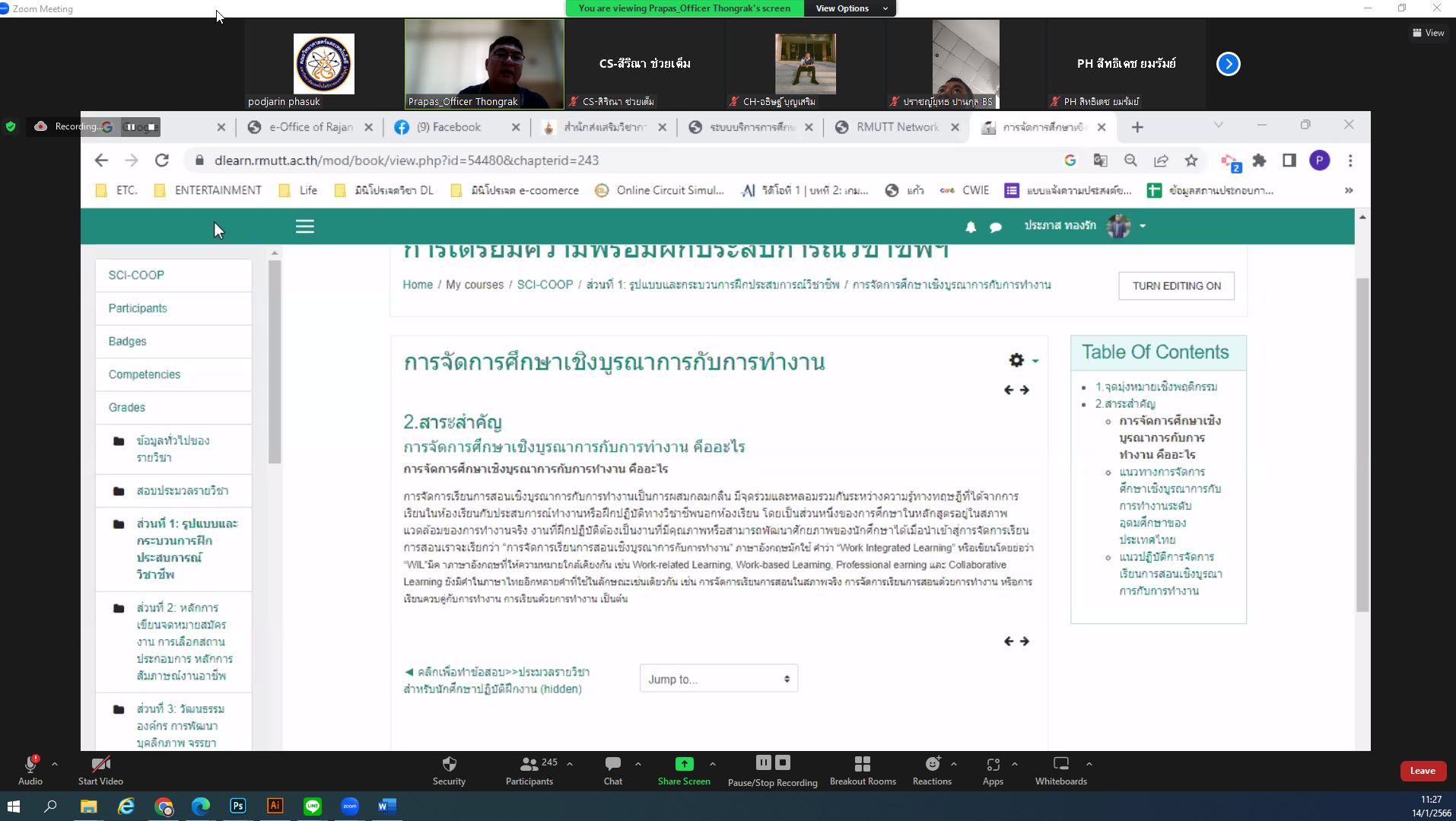Image resolution: width=1456 pixels, height=821 pixels.
Task: Click the zoom magnifier icon in address bar
Action: pos(1130,161)
